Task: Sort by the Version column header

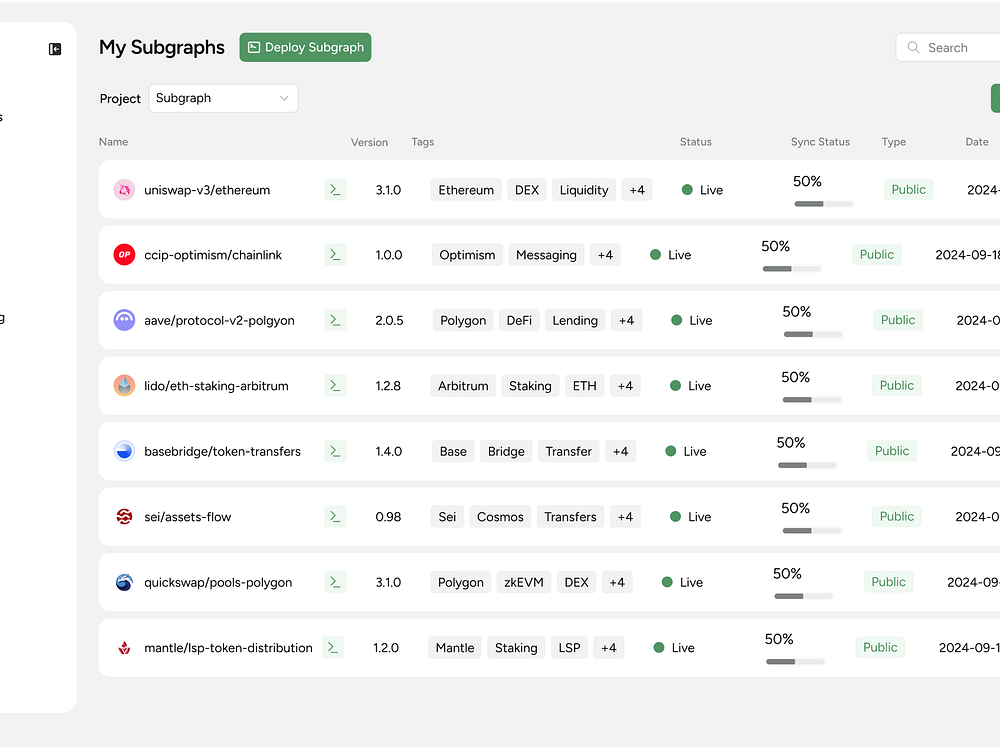Action: coord(369,142)
